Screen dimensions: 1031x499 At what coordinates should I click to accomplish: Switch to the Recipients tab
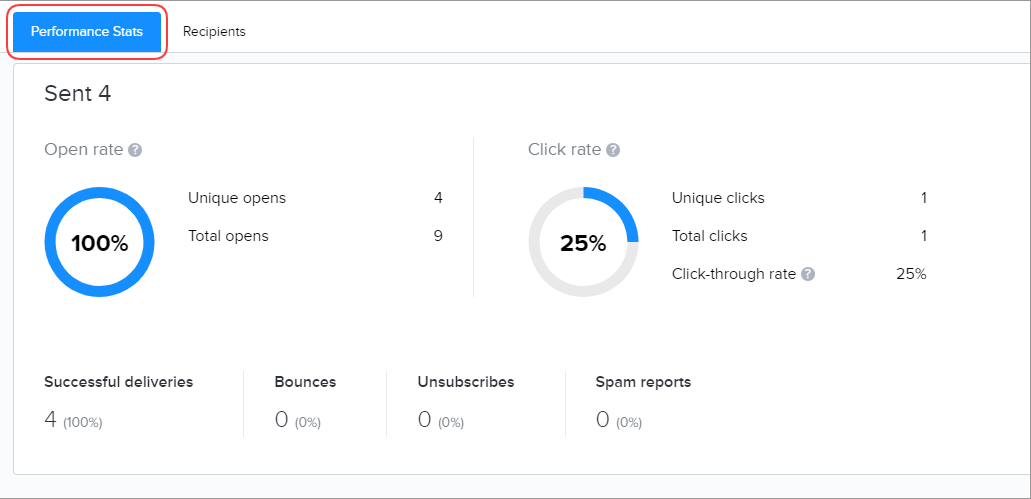click(214, 32)
